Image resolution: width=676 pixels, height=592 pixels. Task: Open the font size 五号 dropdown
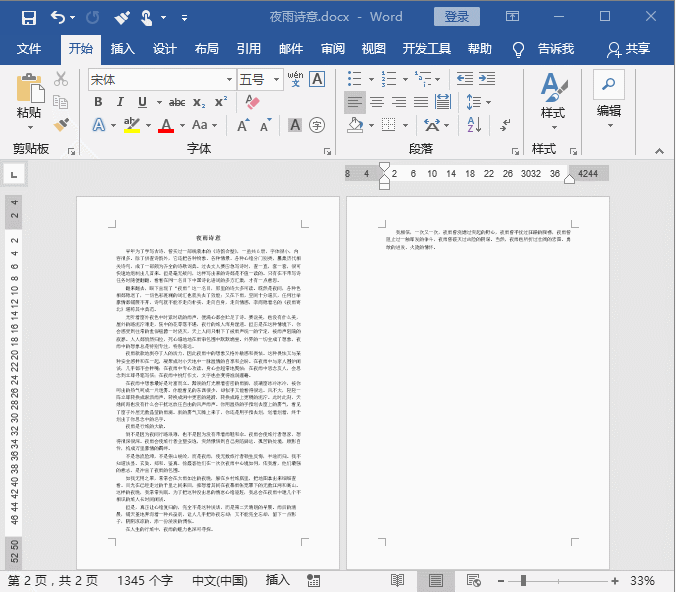click(274, 79)
